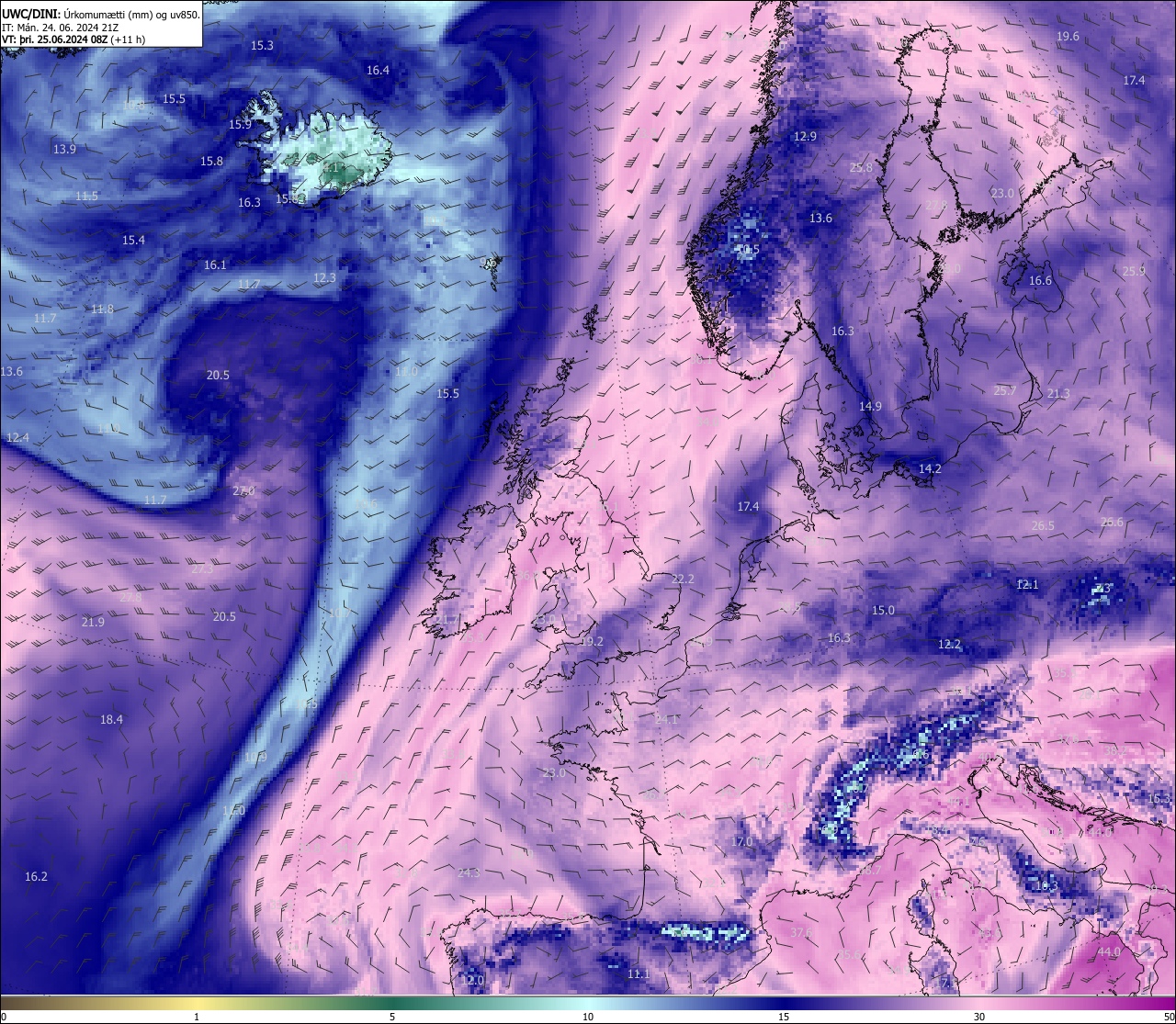Click the value 25.9 at the right edge

coord(1134,271)
